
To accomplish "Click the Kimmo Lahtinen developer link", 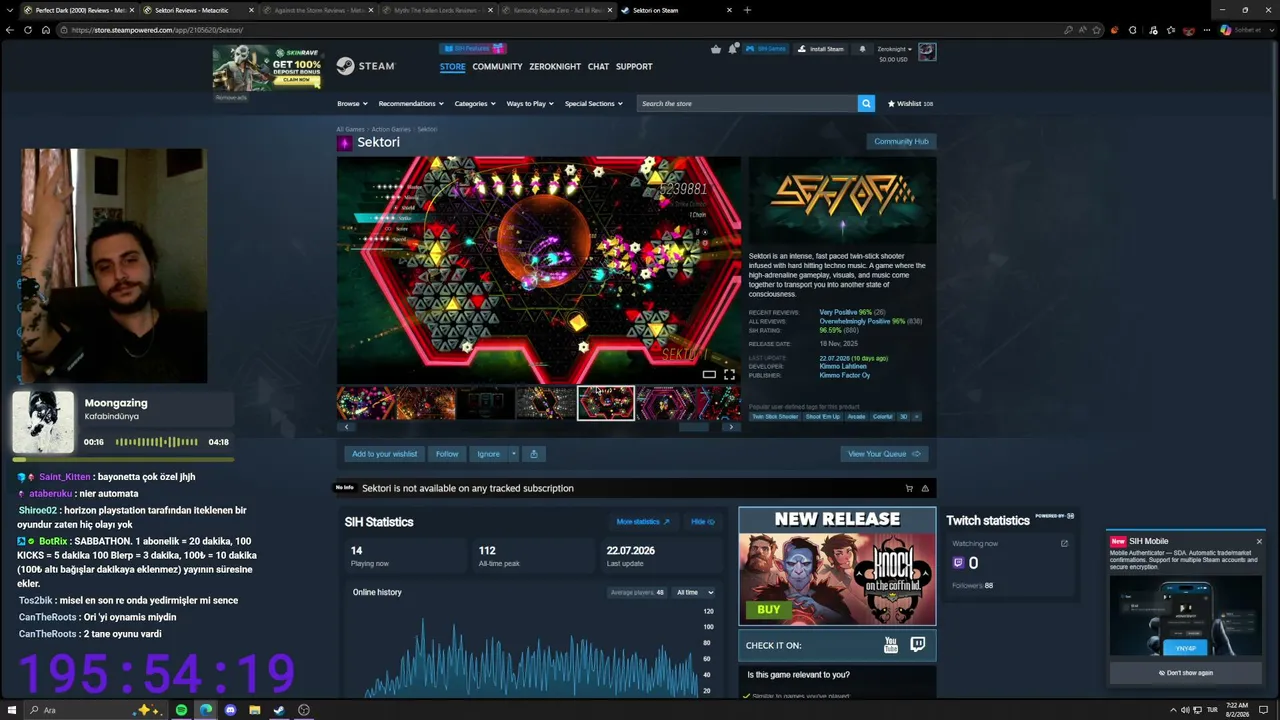I will pyautogui.click(x=843, y=366).
